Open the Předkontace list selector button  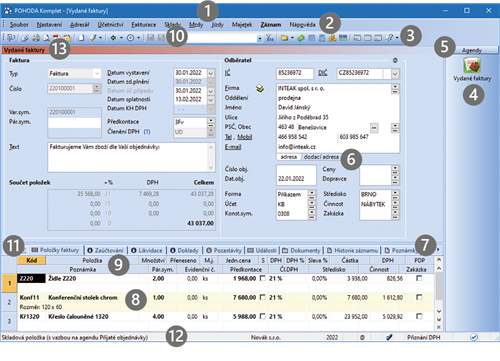pyautogui.click(x=211, y=122)
